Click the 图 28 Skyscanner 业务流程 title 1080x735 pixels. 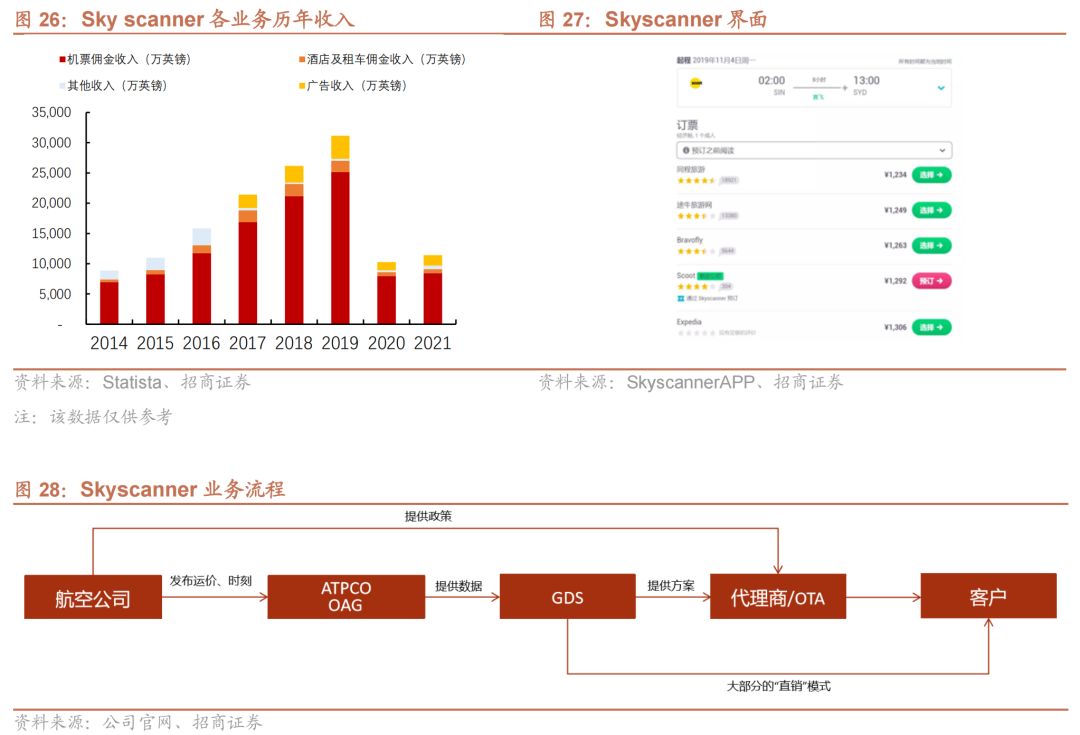point(149,489)
